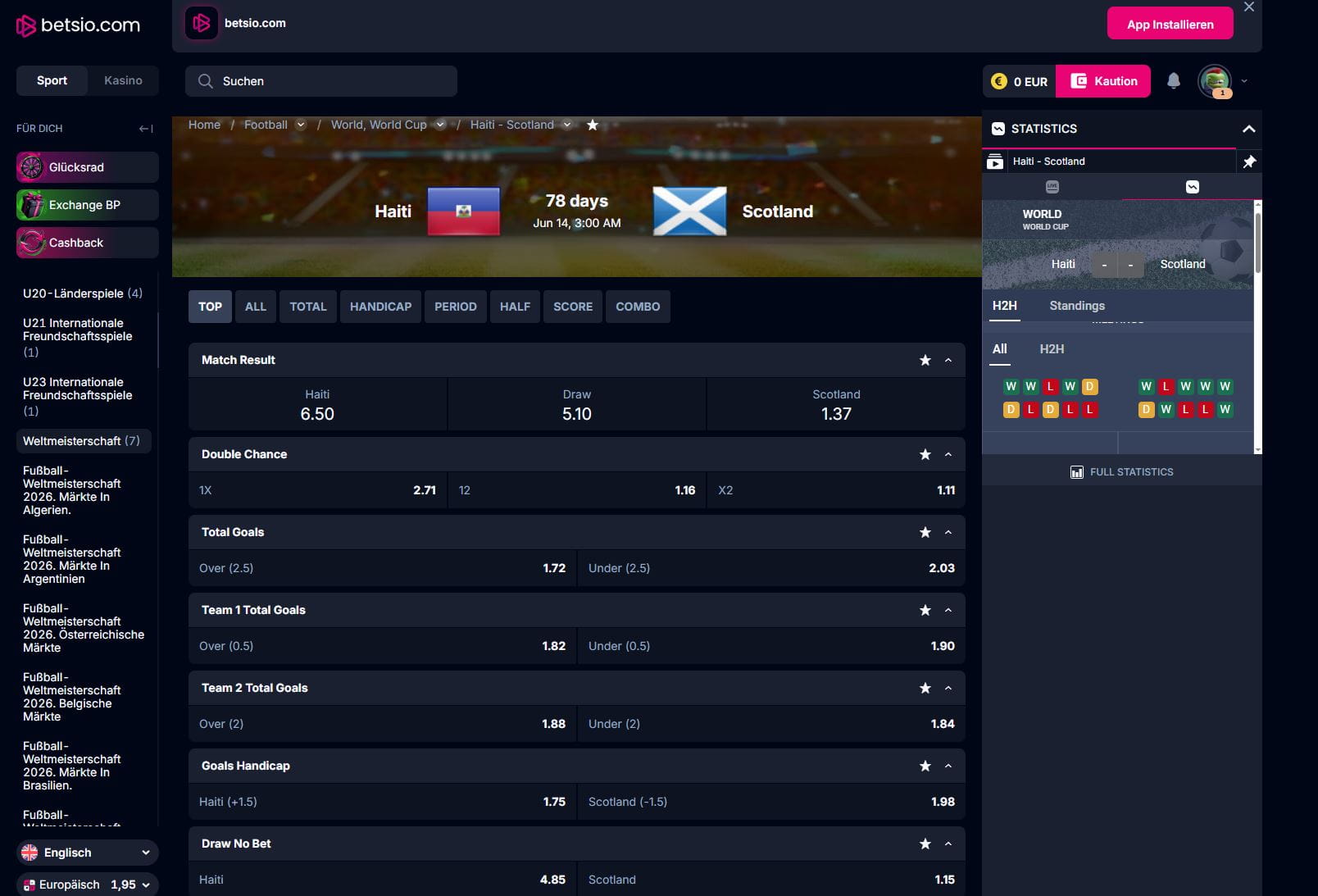The image size is (1318, 896).
Task: Open the H2H statistics tab
Action: click(x=1003, y=305)
